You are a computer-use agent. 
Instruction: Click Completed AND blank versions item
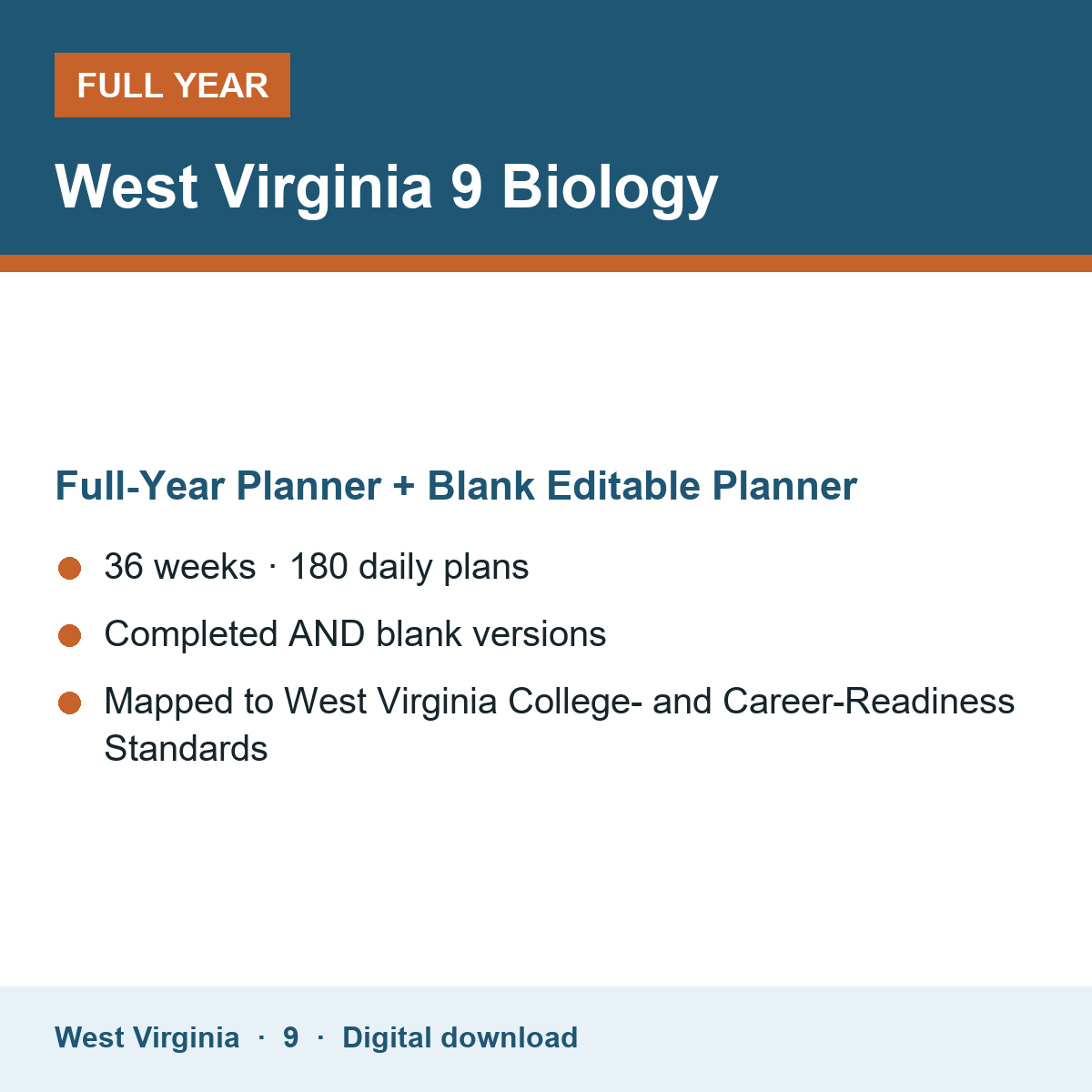tap(355, 634)
